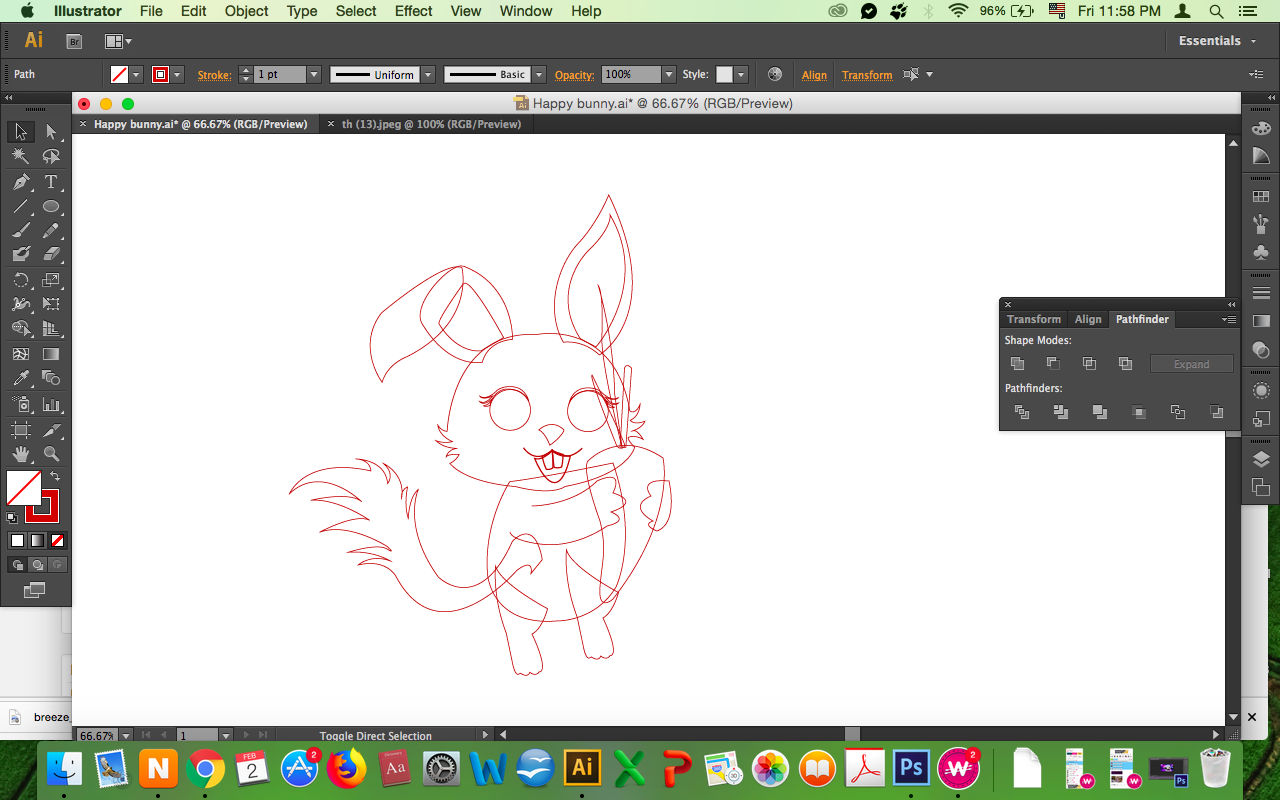Select the Mesh tool
This screenshot has height=800, width=1280.
coord(20,354)
